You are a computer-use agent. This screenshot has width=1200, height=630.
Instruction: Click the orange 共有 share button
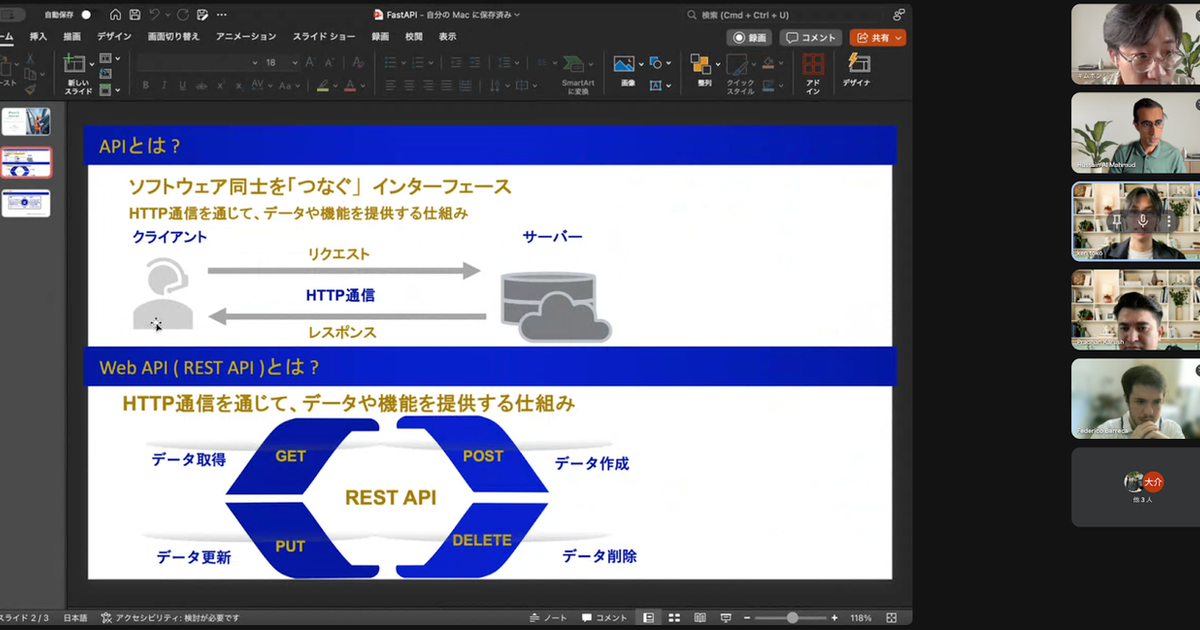(x=877, y=38)
